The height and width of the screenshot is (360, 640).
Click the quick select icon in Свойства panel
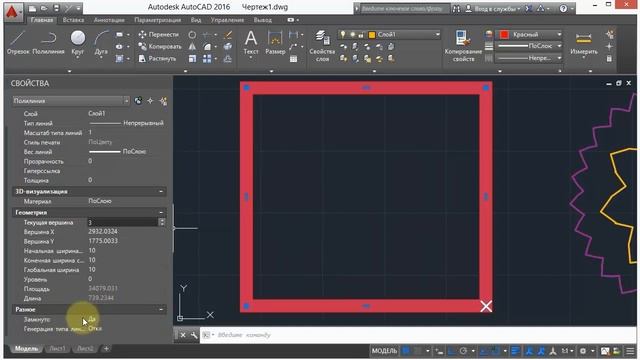pos(163,101)
